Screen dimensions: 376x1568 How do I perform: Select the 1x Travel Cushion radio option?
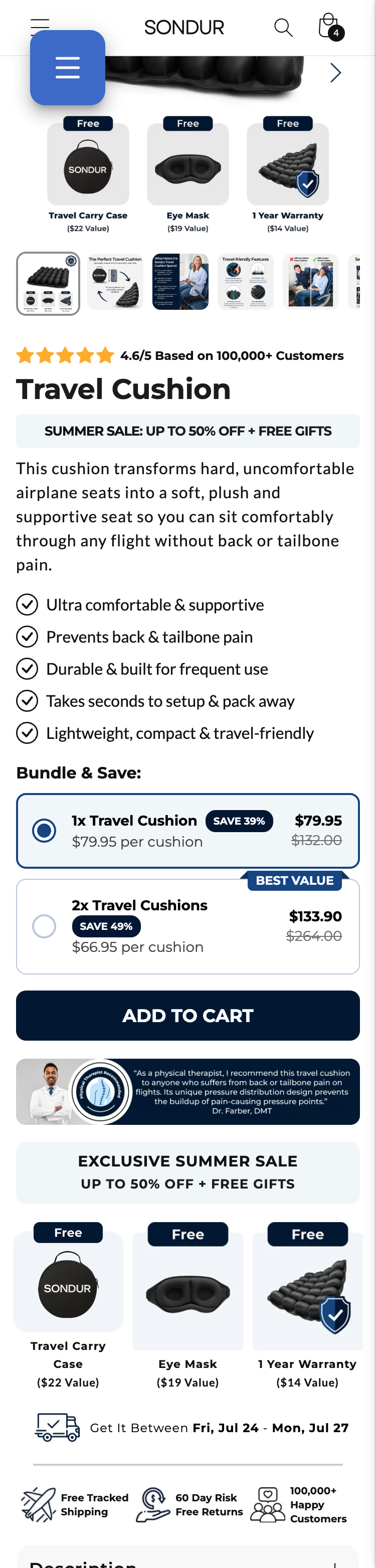(44, 830)
